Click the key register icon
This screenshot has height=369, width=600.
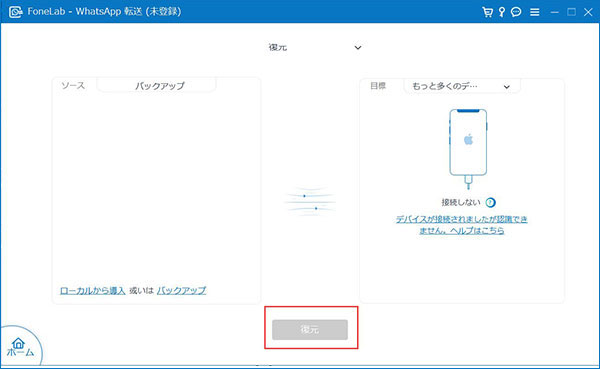(502, 12)
